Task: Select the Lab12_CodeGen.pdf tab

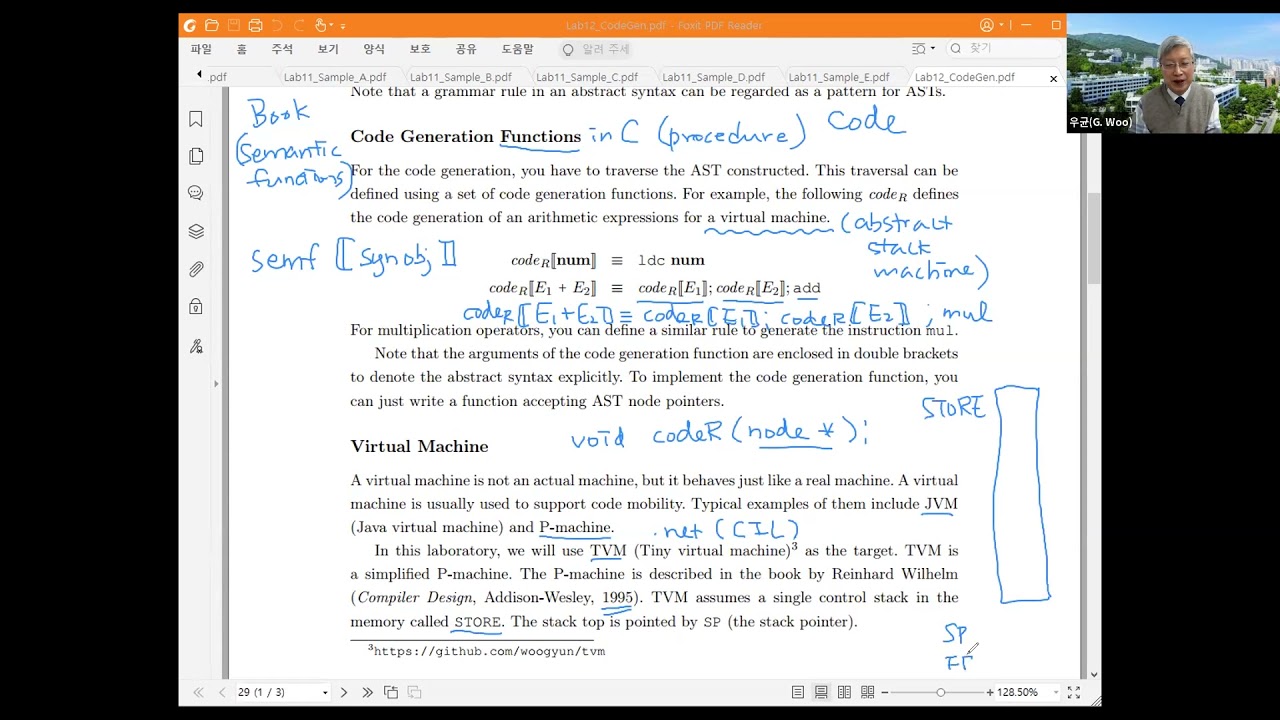Action: coord(964,77)
